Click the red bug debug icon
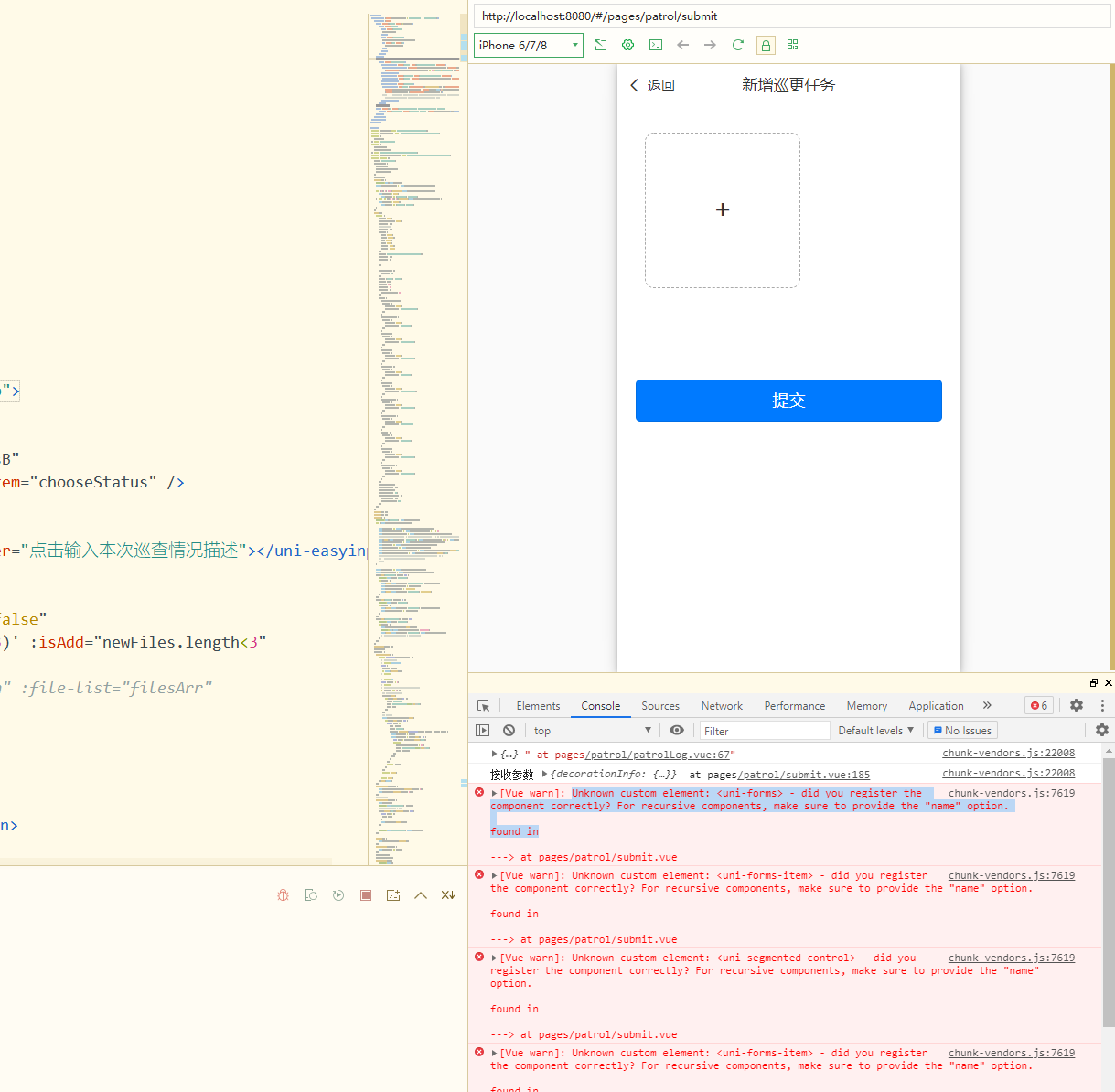1115x1092 pixels. coord(283,895)
